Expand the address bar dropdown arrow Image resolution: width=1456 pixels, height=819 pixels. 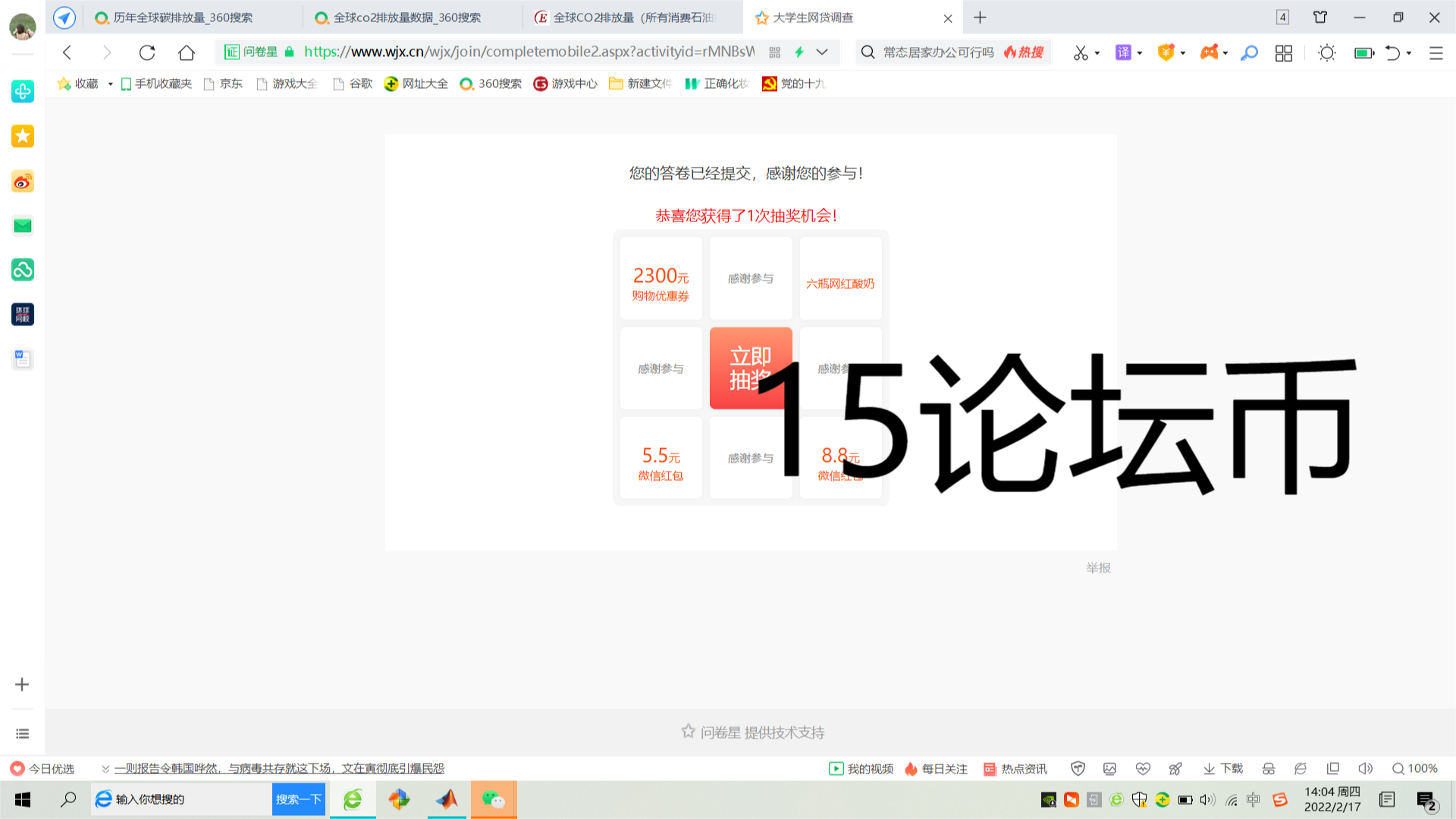(x=822, y=52)
